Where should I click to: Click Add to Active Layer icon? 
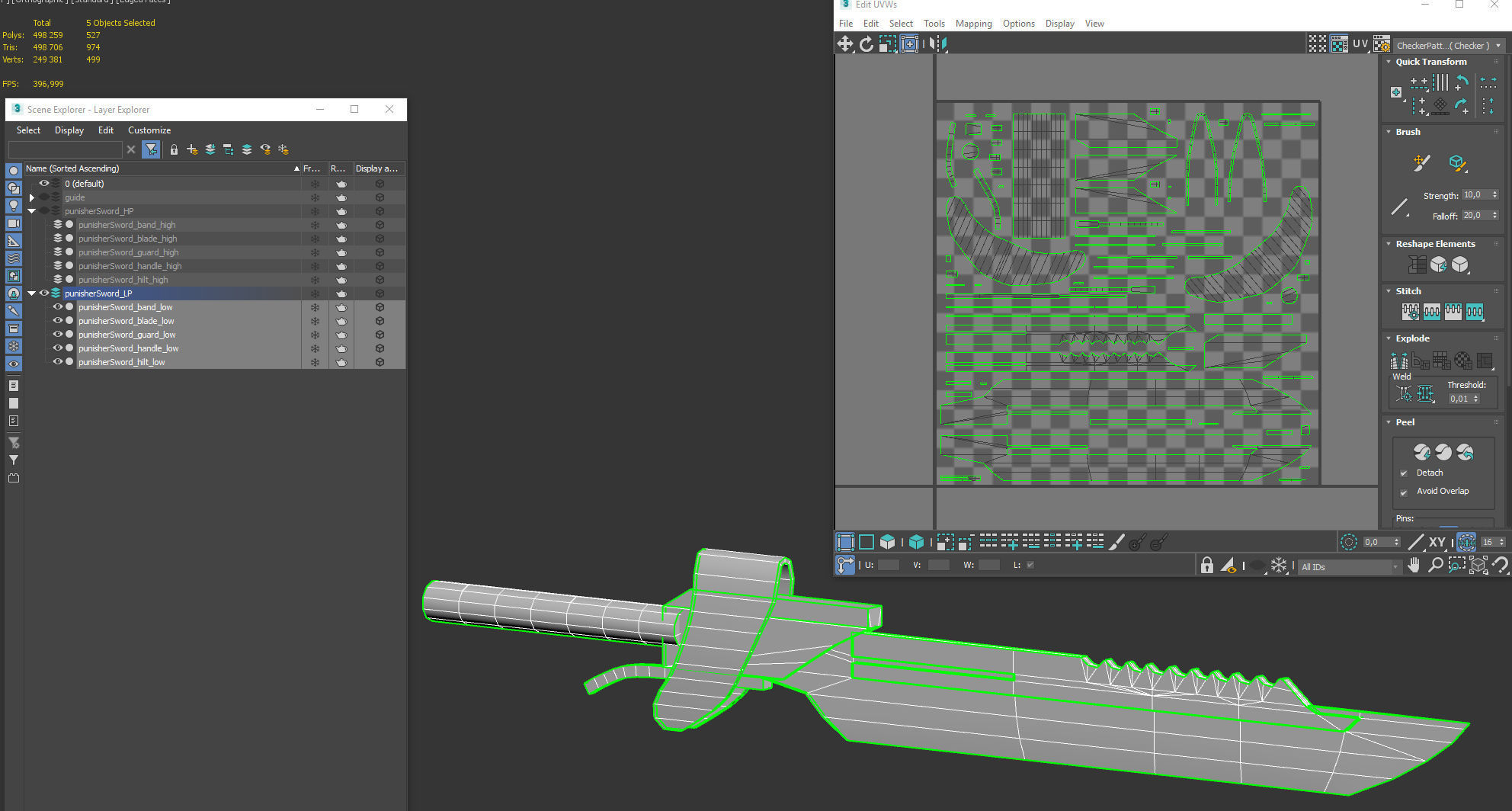point(210,149)
